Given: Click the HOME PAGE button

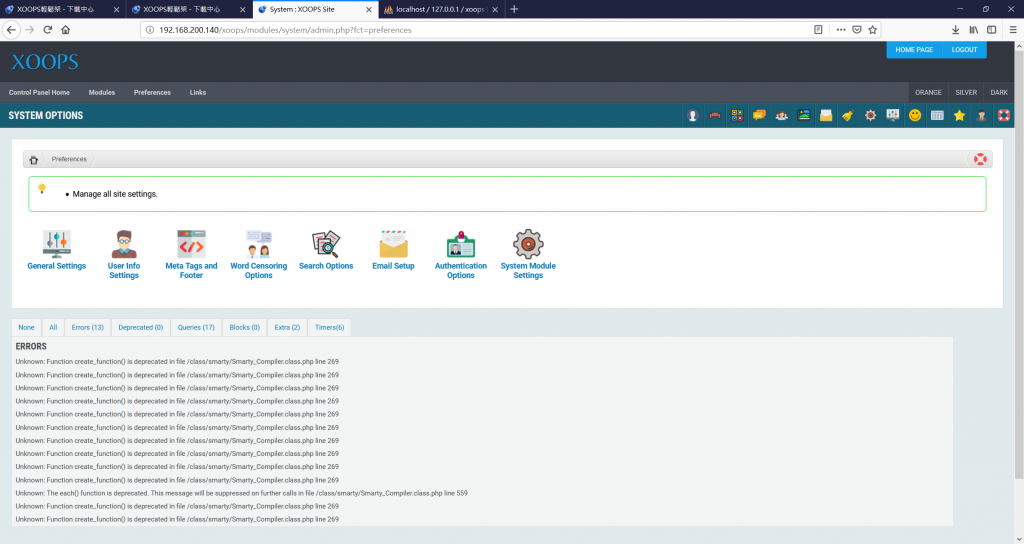Looking at the screenshot, I should 914,50.
